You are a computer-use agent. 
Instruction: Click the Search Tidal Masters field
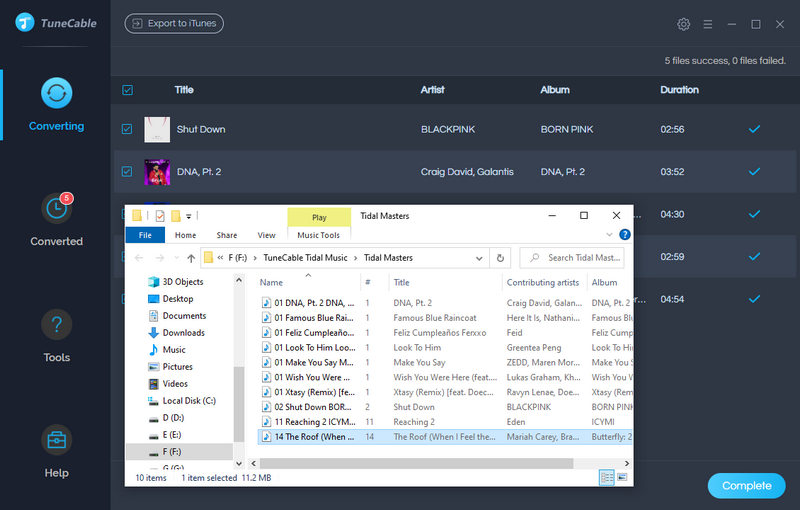pos(571,258)
